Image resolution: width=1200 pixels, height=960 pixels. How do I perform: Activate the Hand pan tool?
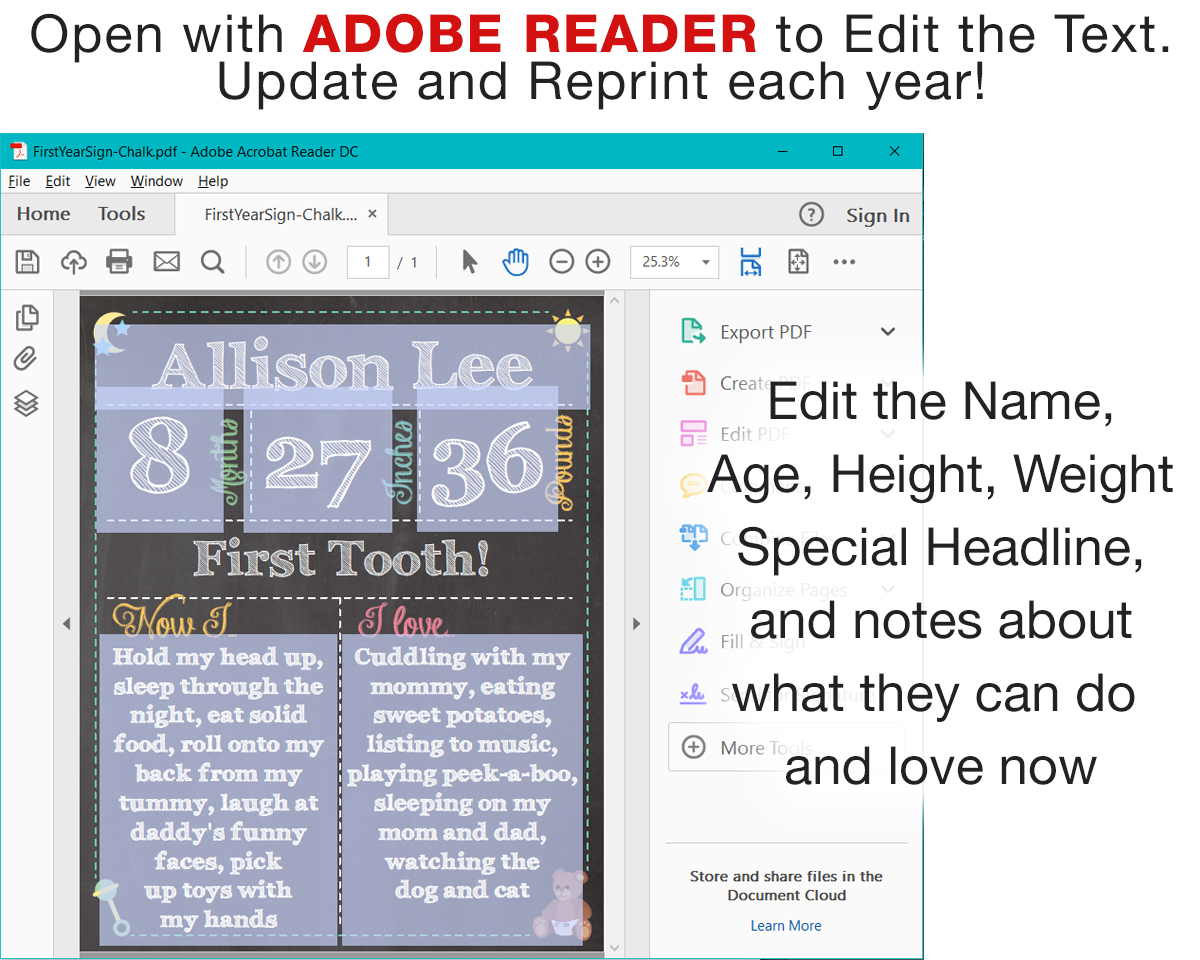(515, 262)
